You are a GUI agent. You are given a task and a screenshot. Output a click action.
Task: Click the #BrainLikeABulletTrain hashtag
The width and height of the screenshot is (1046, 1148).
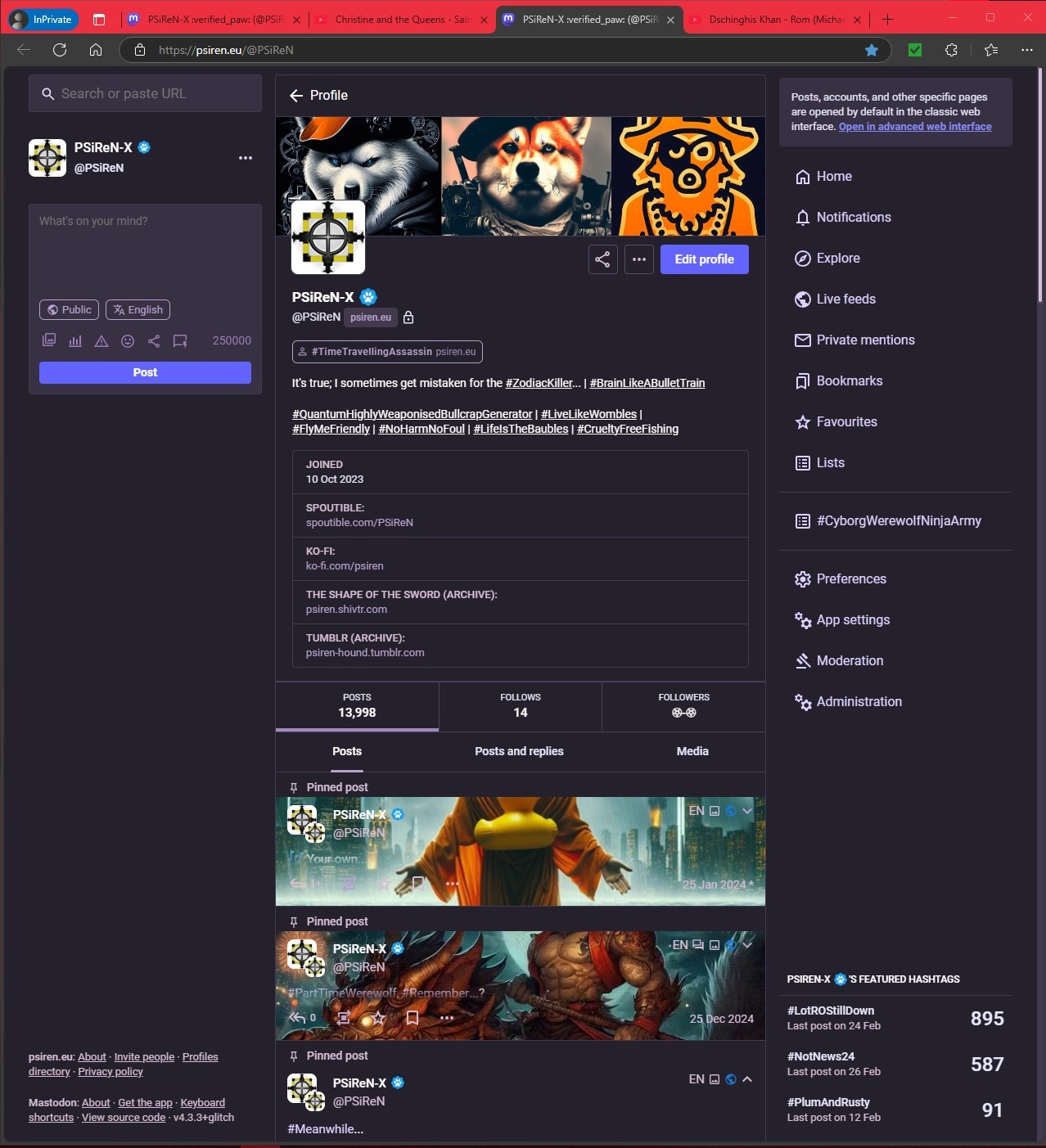647,383
